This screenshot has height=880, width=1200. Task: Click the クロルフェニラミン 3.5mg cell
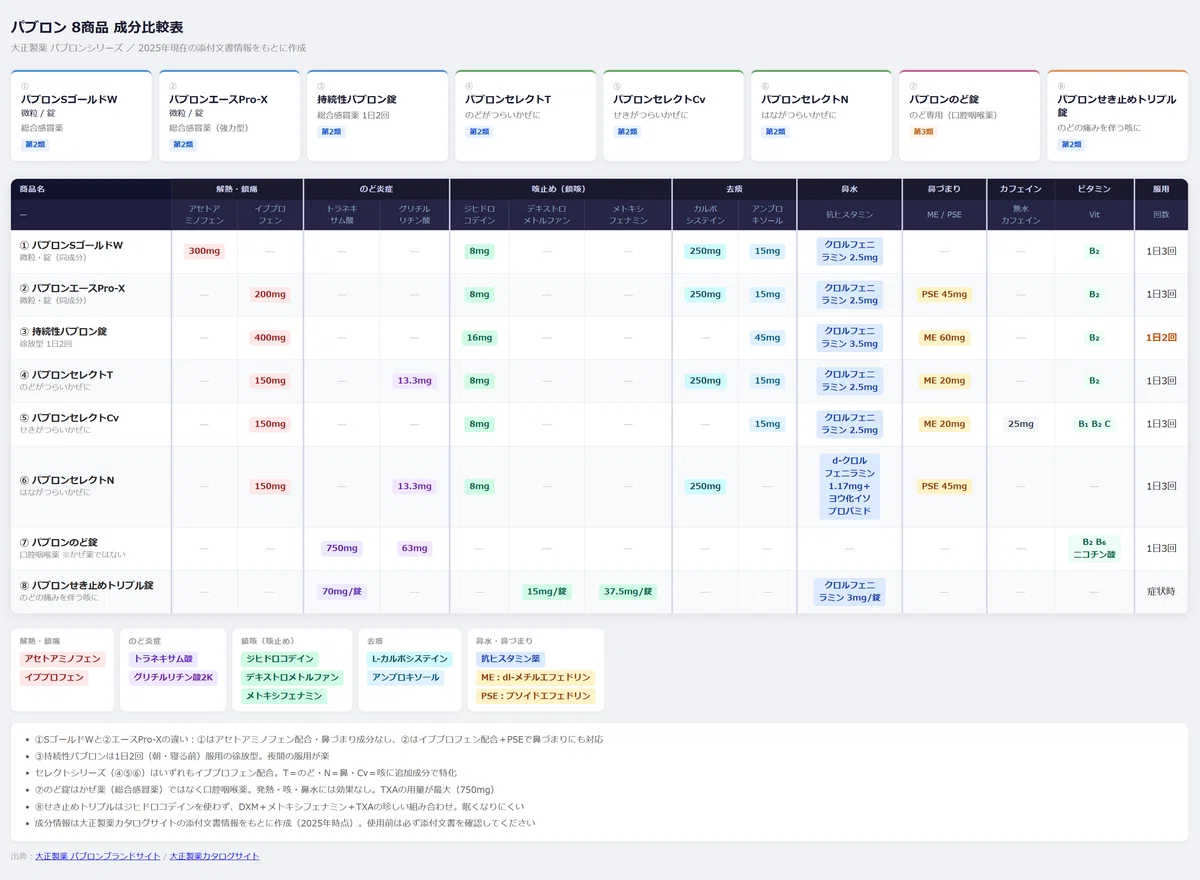[x=849, y=337]
